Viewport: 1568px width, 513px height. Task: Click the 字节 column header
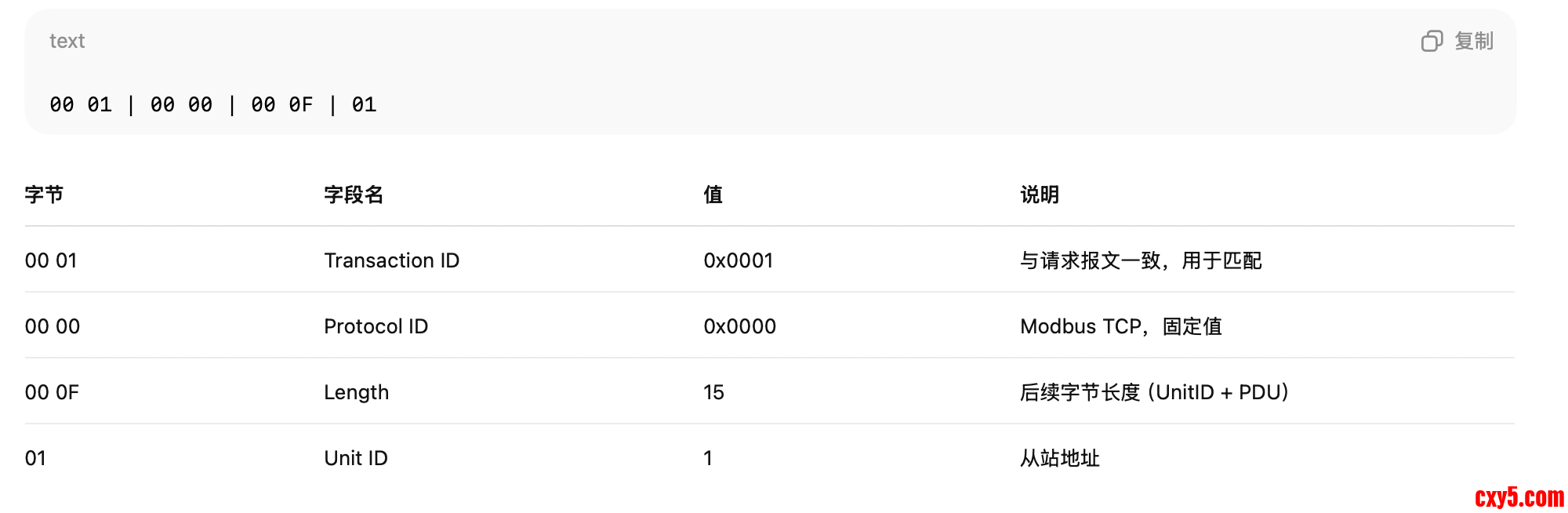(44, 195)
